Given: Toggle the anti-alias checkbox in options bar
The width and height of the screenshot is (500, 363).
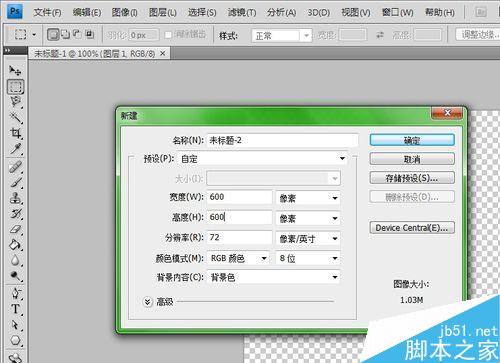Looking at the screenshot, I should click(168, 35).
